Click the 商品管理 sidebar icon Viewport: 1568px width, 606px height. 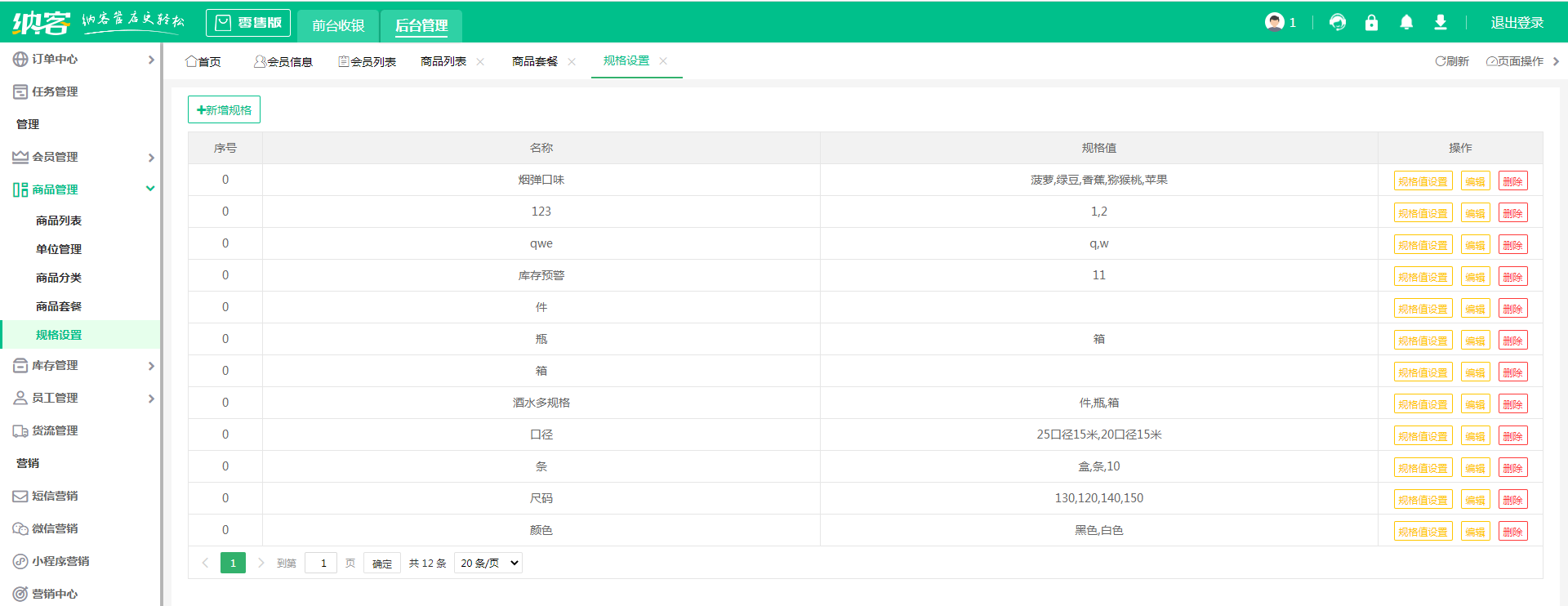click(x=20, y=189)
